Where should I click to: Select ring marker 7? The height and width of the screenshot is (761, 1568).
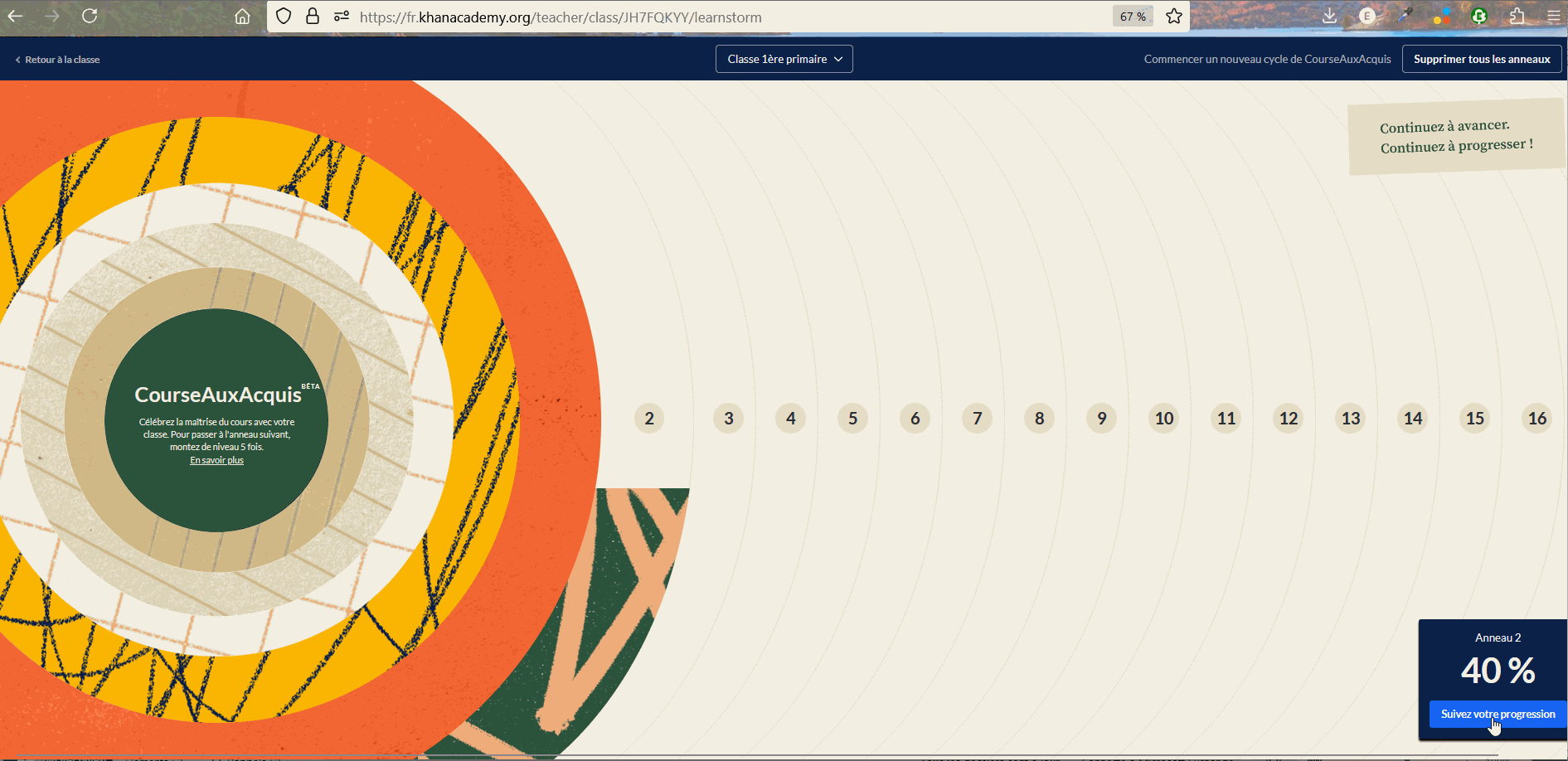tap(978, 419)
